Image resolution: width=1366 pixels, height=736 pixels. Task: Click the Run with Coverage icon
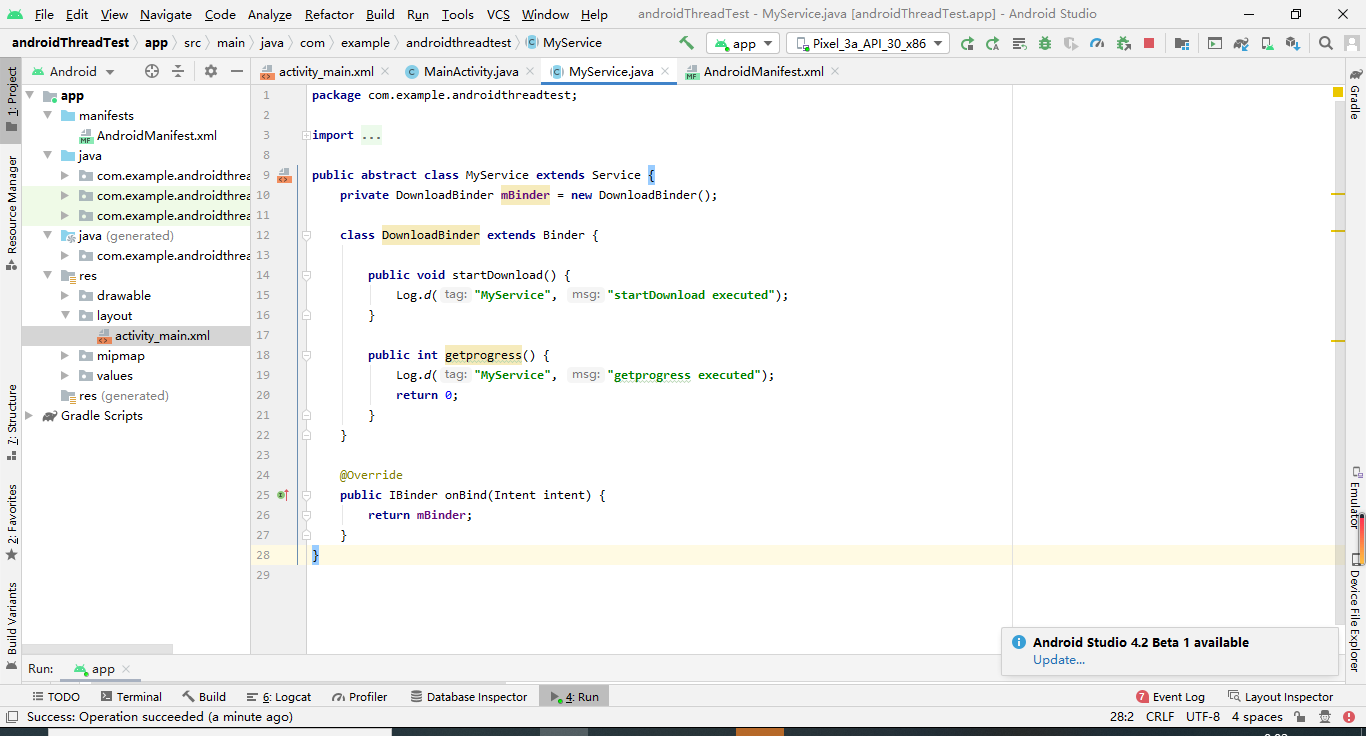point(1071,43)
